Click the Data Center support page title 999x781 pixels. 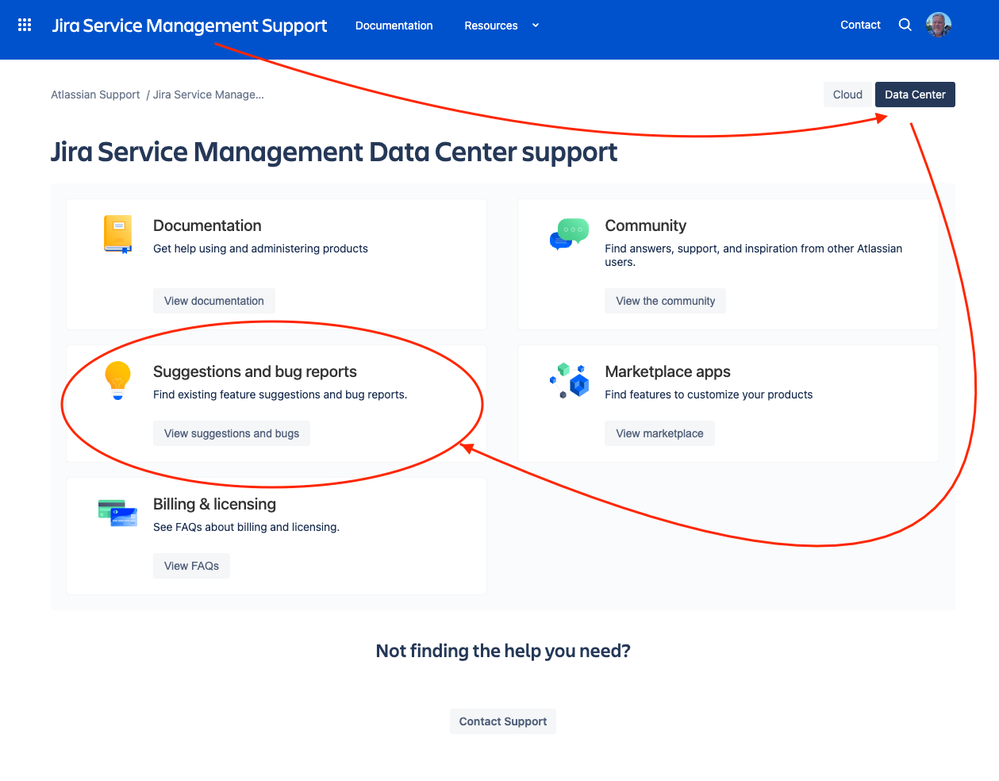click(x=334, y=152)
